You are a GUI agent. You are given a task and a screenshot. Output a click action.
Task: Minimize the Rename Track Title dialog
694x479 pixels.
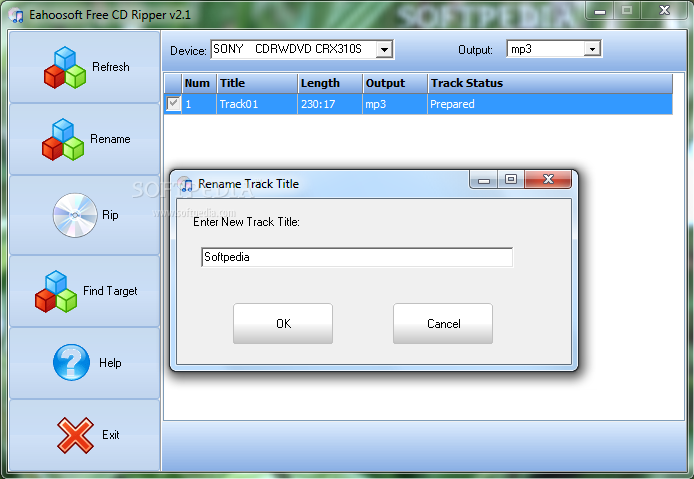[x=484, y=179]
